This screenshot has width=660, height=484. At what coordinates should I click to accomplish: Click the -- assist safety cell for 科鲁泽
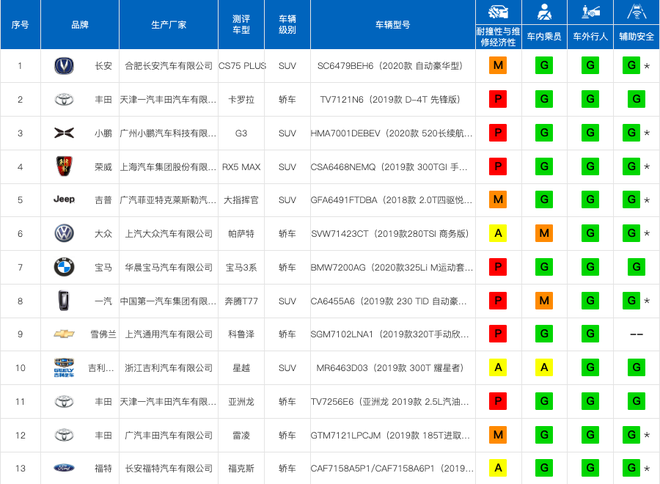point(636,334)
